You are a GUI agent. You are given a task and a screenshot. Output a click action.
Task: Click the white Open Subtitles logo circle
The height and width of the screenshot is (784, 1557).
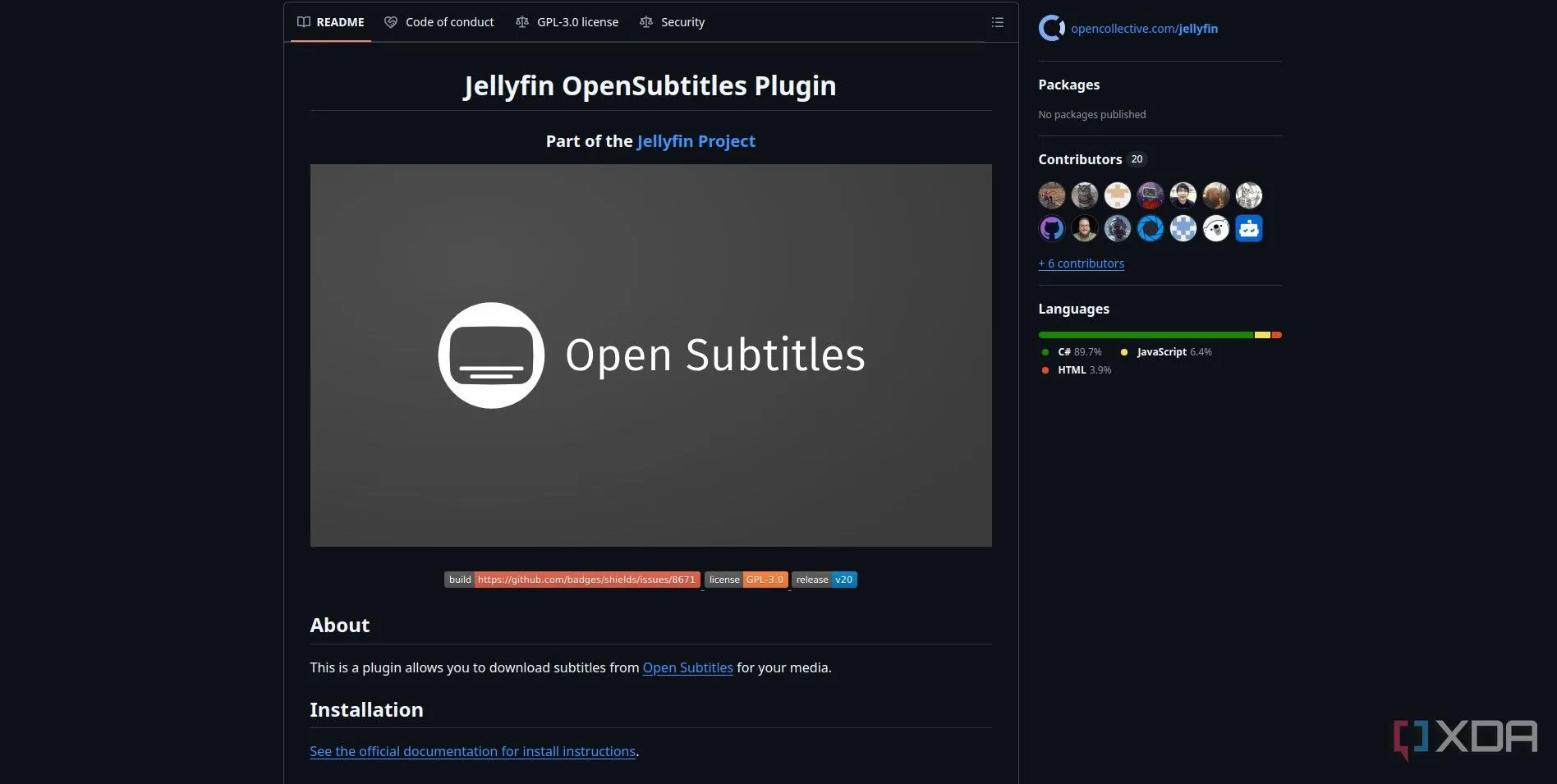pos(491,355)
